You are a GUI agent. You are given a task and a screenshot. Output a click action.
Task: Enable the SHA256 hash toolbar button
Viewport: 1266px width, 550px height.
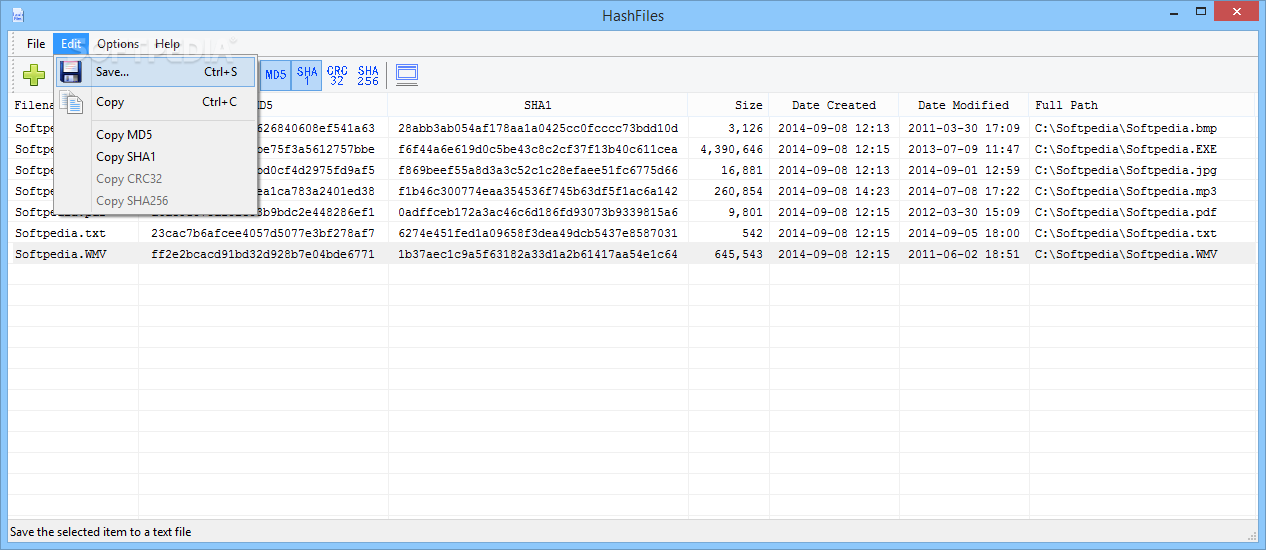tap(368, 74)
